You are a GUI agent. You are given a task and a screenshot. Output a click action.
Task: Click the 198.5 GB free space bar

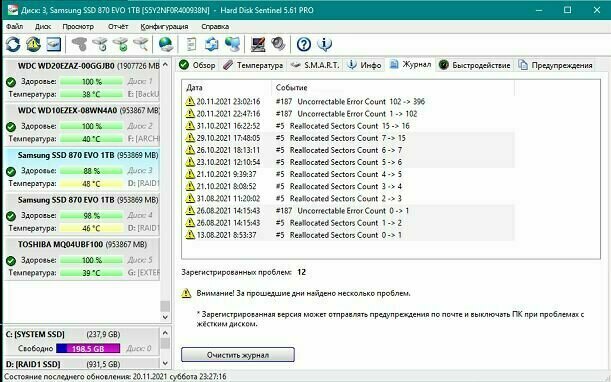pos(88,348)
